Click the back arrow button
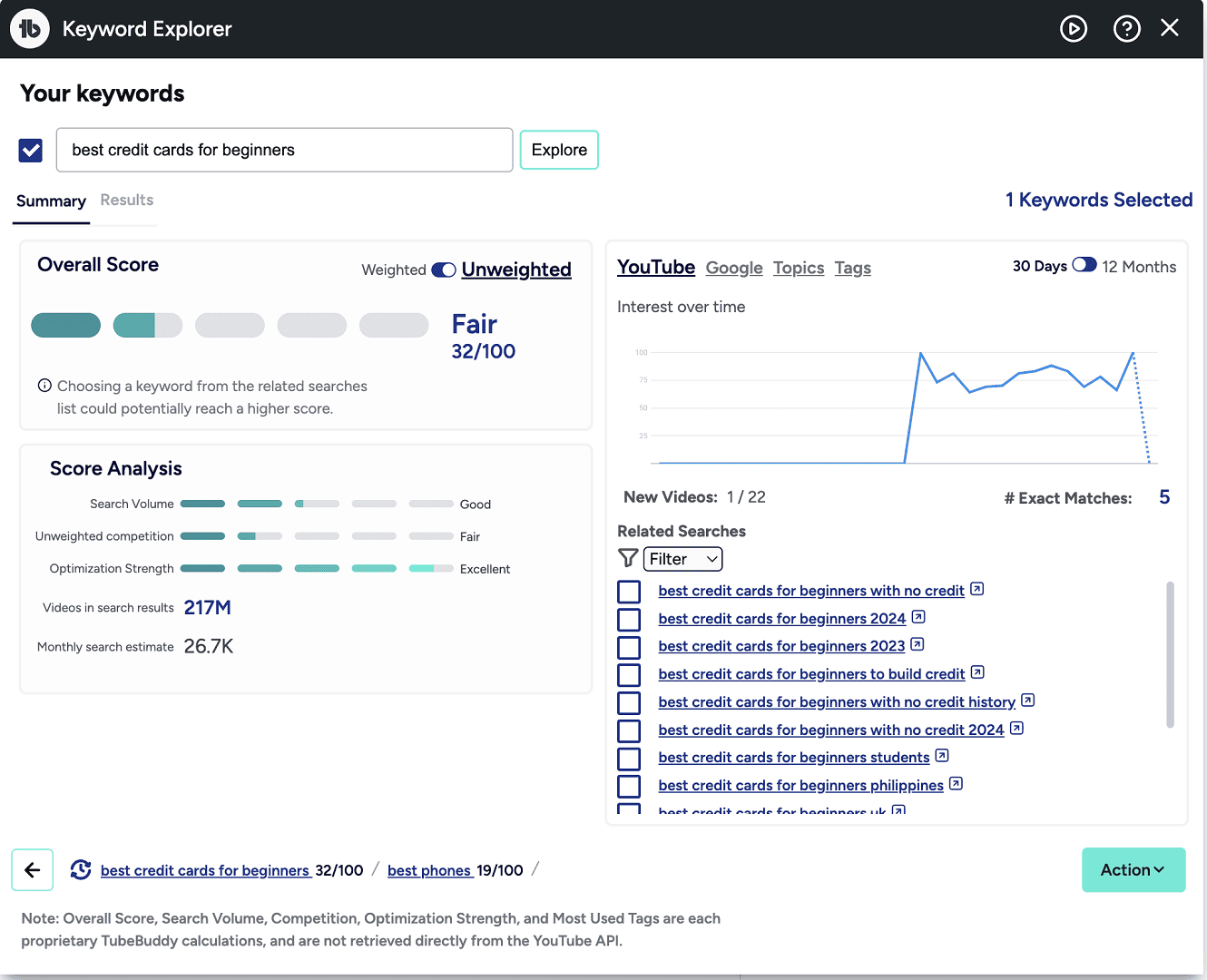This screenshot has height=980, width=1207. click(x=33, y=870)
